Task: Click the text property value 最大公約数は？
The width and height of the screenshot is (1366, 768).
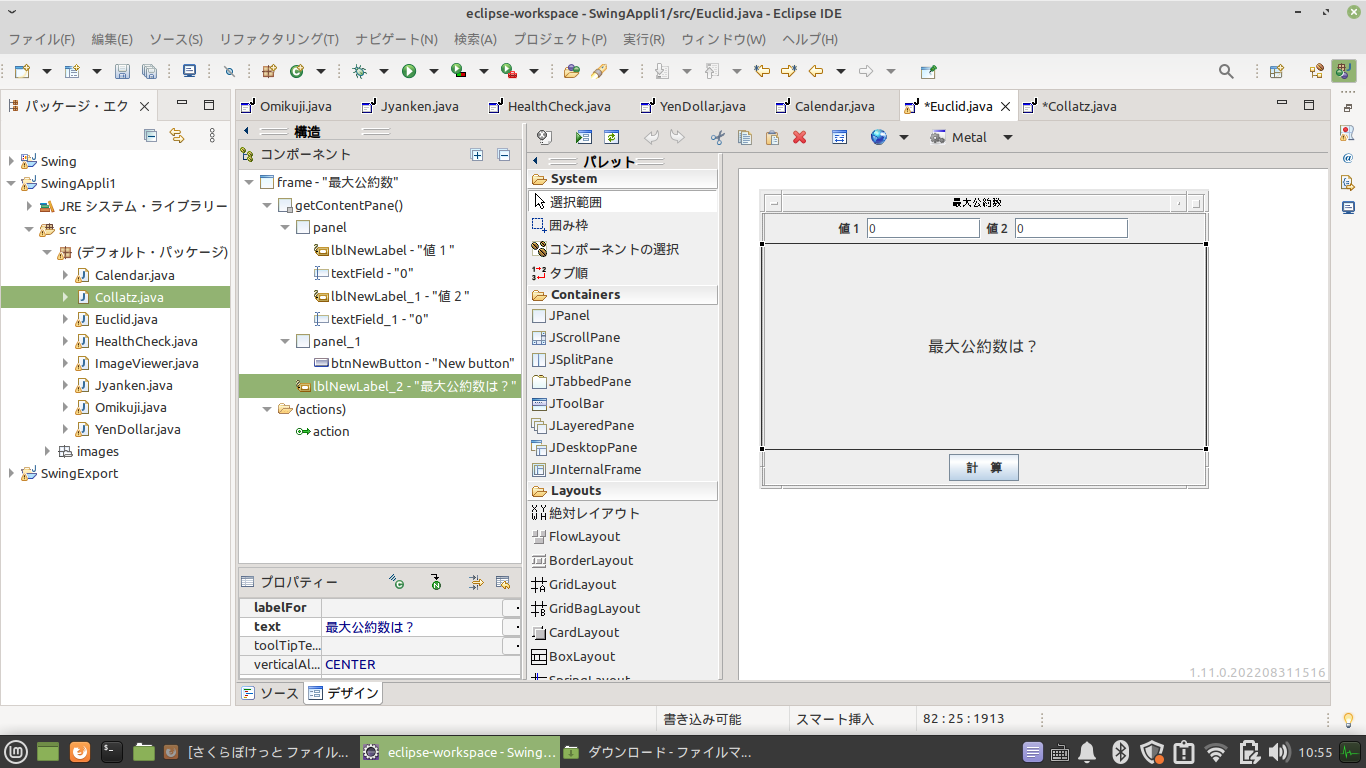Action: (x=411, y=627)
